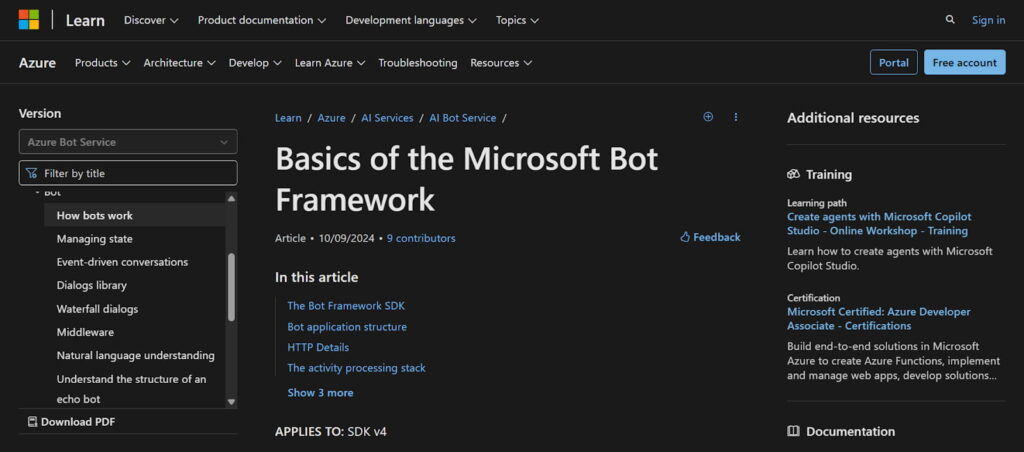Click the sidebar scroll down arrow
This screenshot has height=452, width=1024.
[x=231, y=402]
